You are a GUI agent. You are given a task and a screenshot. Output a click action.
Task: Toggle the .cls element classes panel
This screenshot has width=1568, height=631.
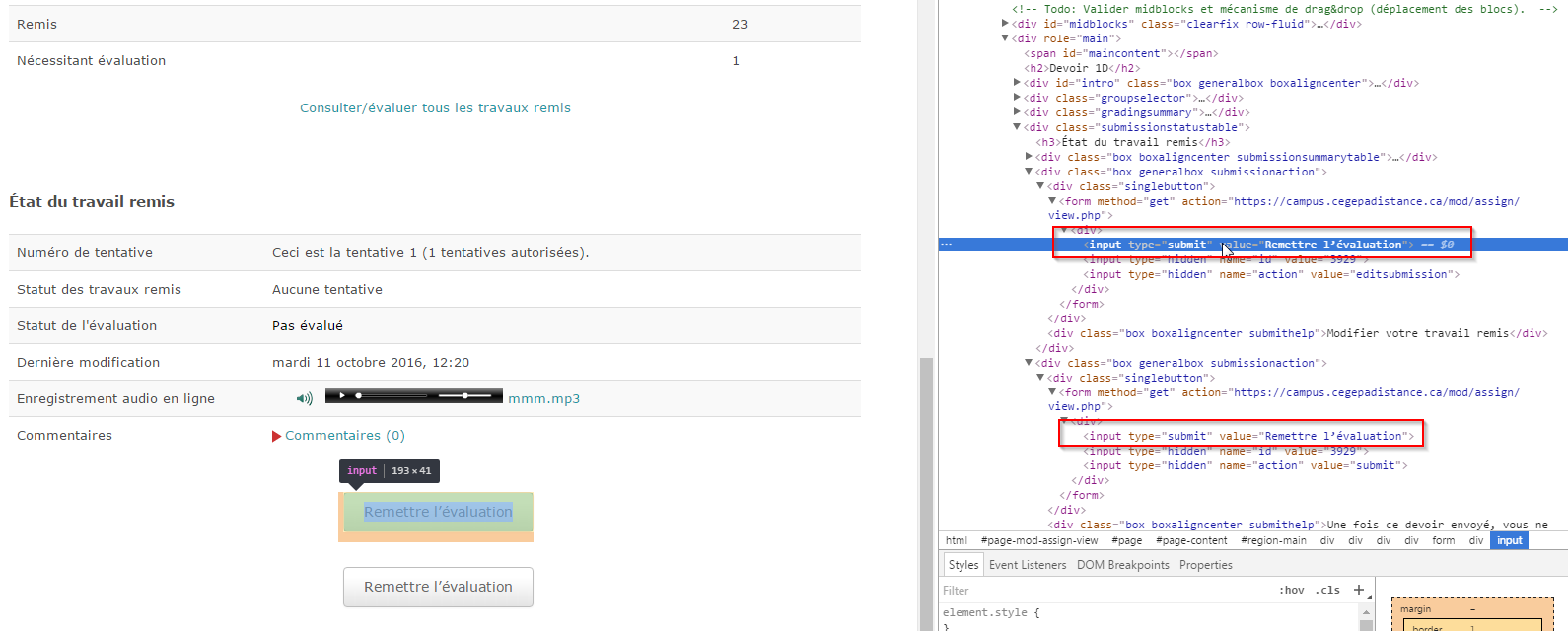coord(1329,591)
